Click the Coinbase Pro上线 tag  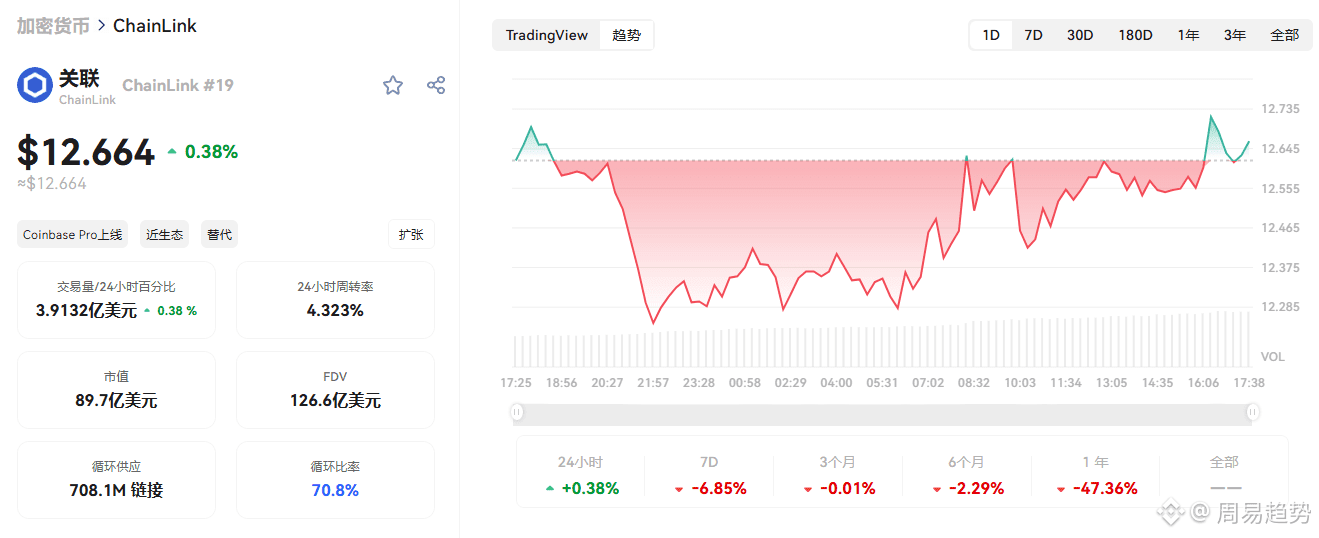[x=73, y=234]
